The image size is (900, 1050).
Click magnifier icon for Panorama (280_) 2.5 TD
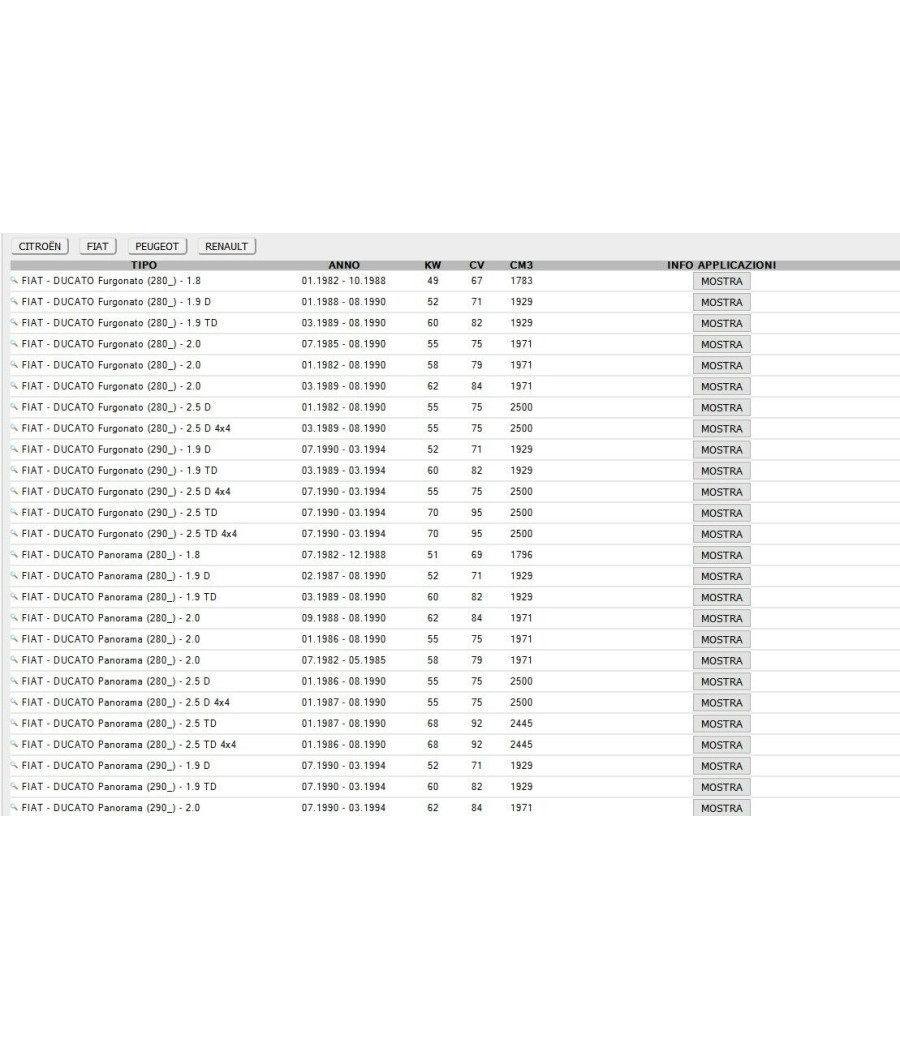coord(14,723)
